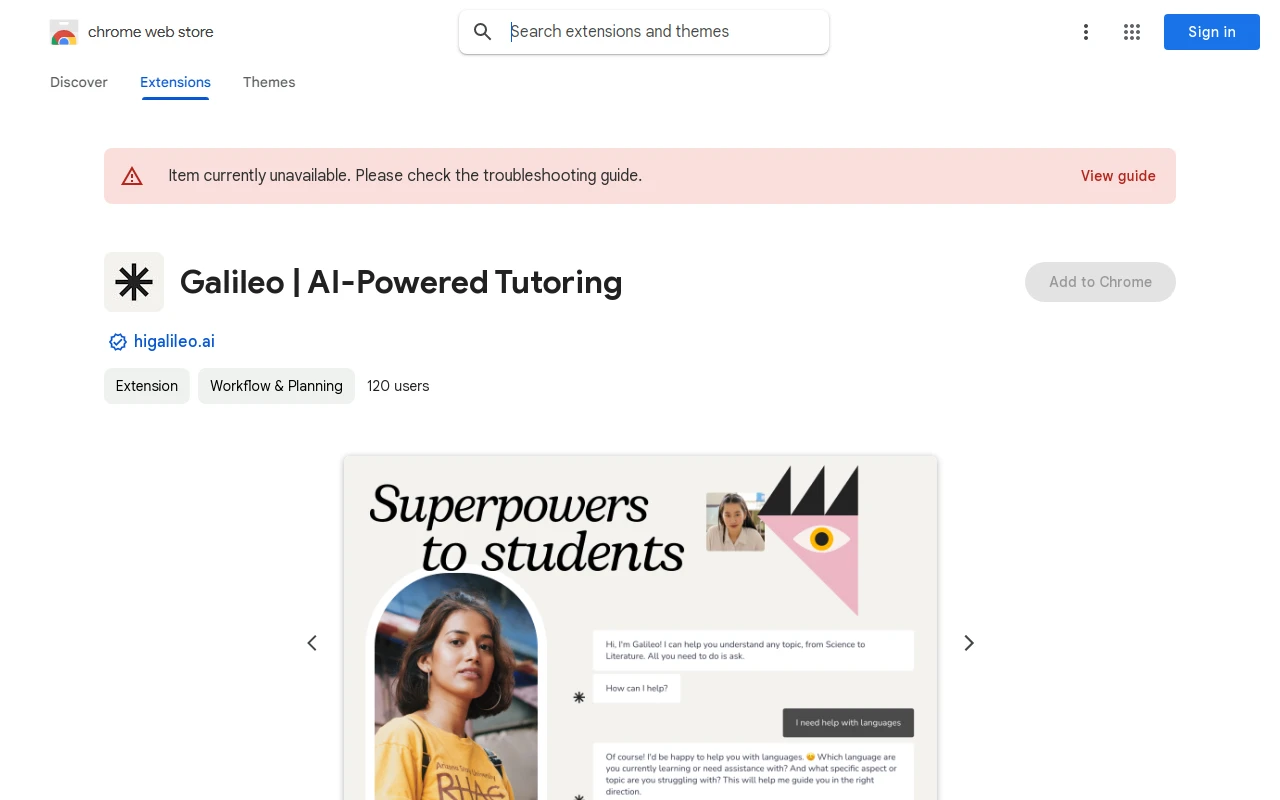1280x800 pixels.
Task: Click the Sign in button
Action: click(1212, 32)
